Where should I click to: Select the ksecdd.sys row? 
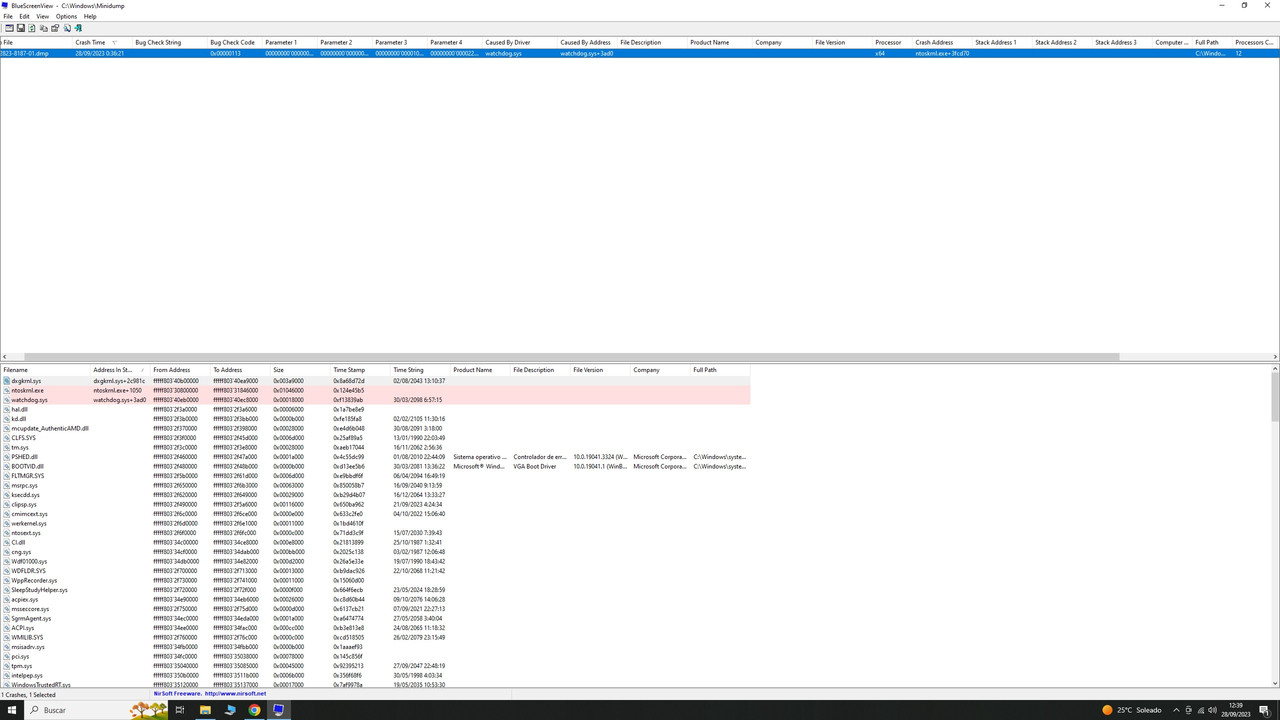[375, 495]
